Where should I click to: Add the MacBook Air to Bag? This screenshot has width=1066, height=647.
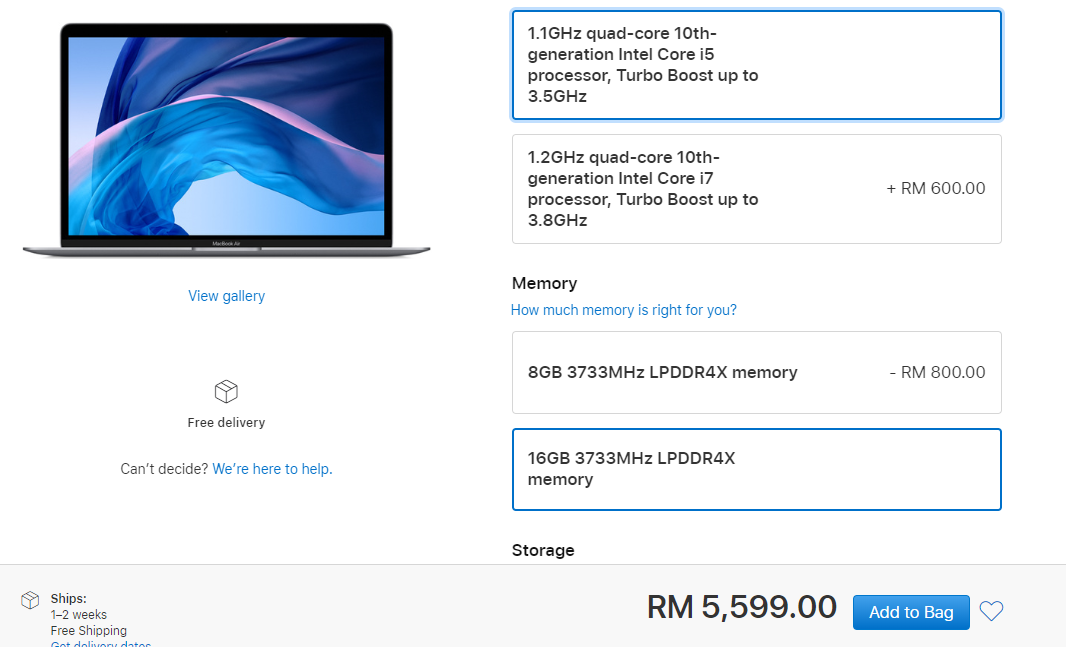tap(911, 612)
